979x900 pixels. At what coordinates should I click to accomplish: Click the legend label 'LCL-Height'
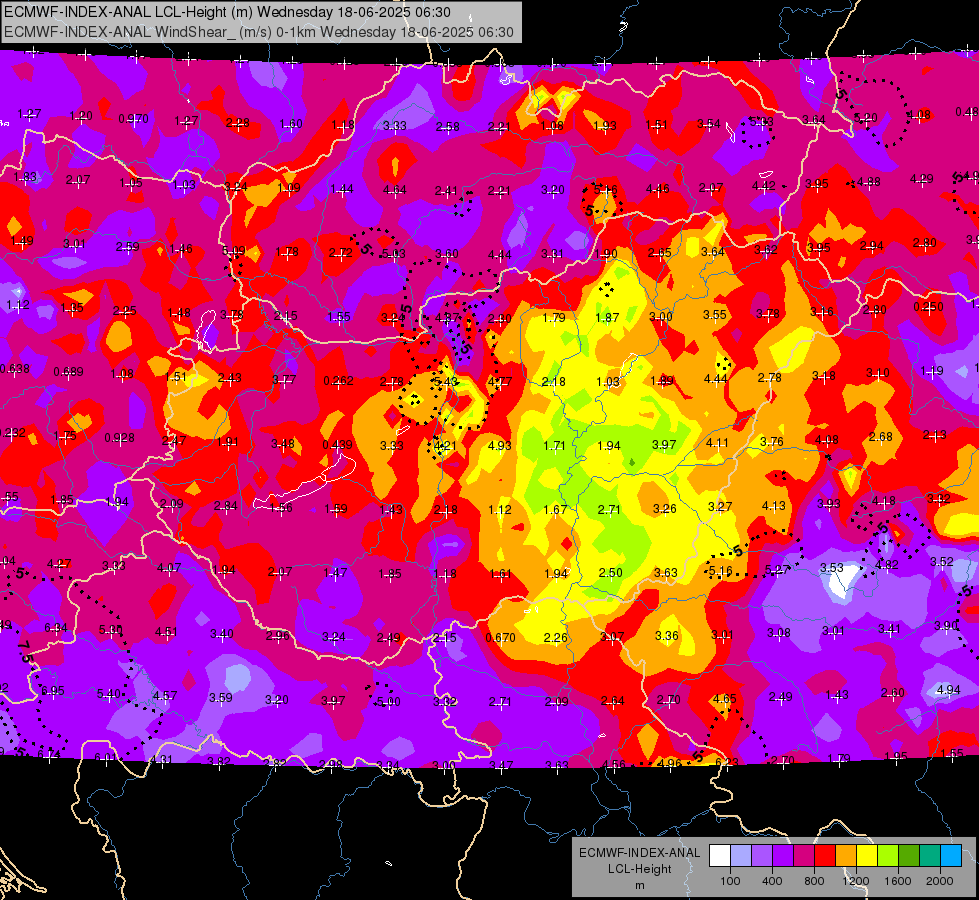tap(639, 869)
